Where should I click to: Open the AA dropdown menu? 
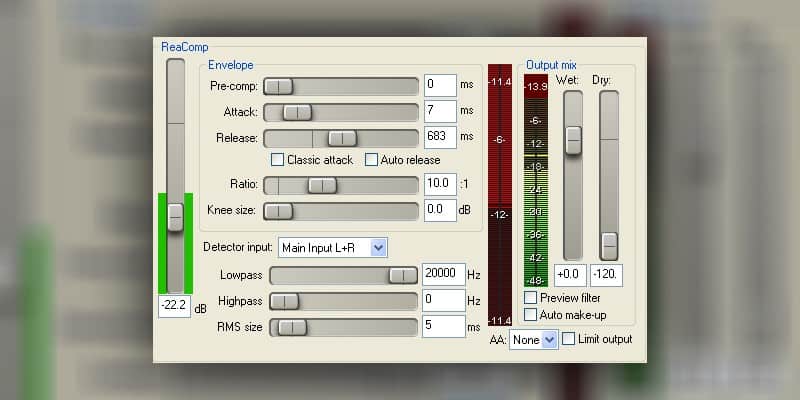532,340
